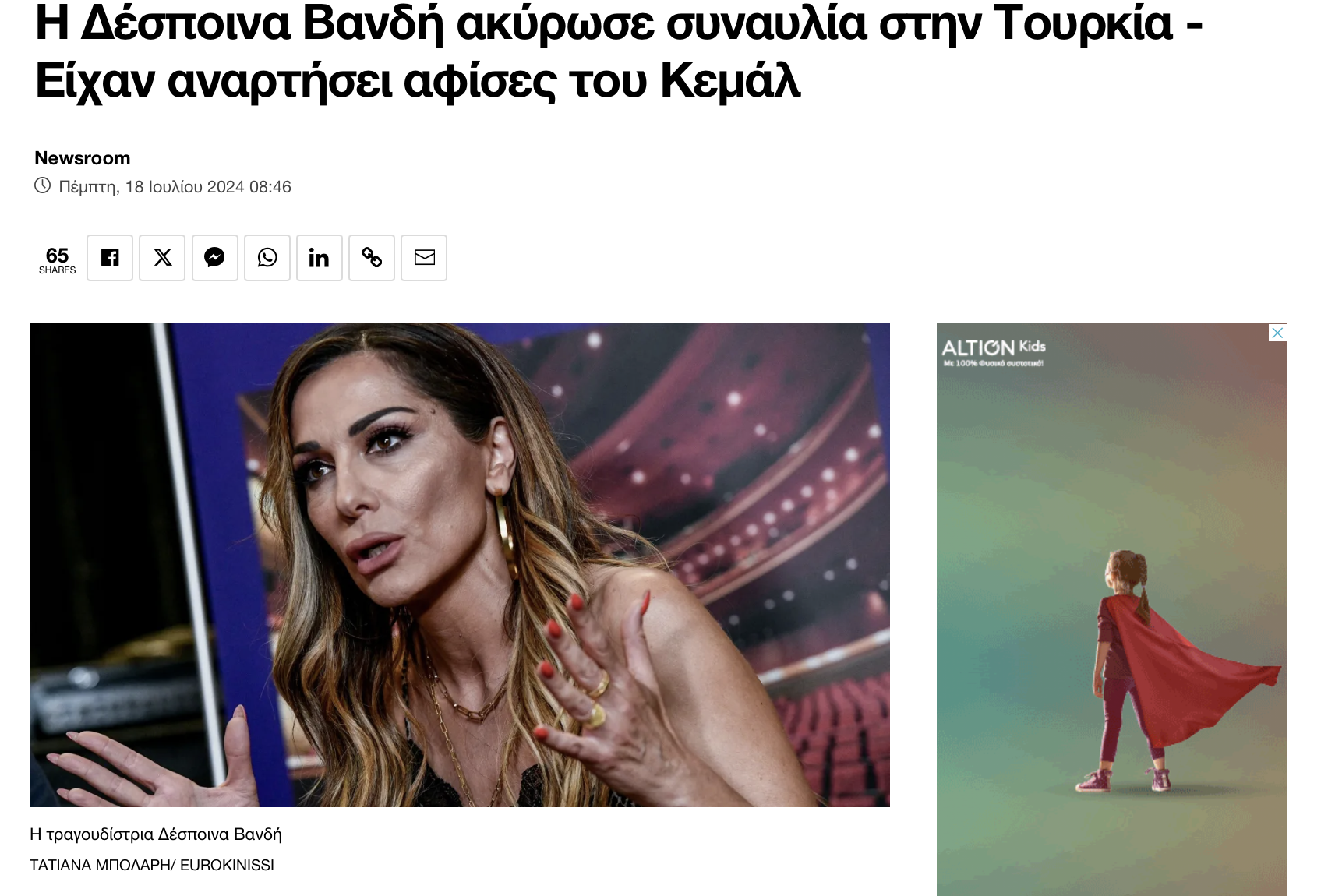Click the Newsroom author name

pos(83,158)
